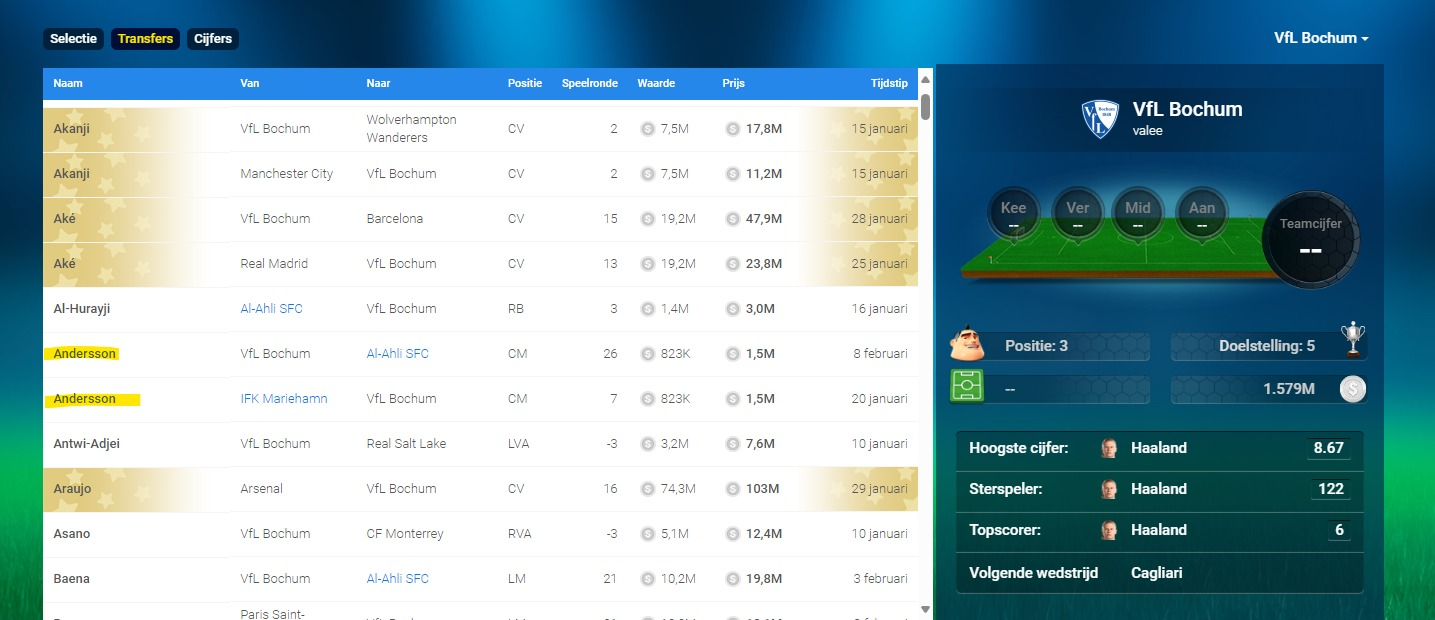Click coin icon before 1,4M value
The width and height of the screenshot is (1435, 620).
tap(647, 309)
